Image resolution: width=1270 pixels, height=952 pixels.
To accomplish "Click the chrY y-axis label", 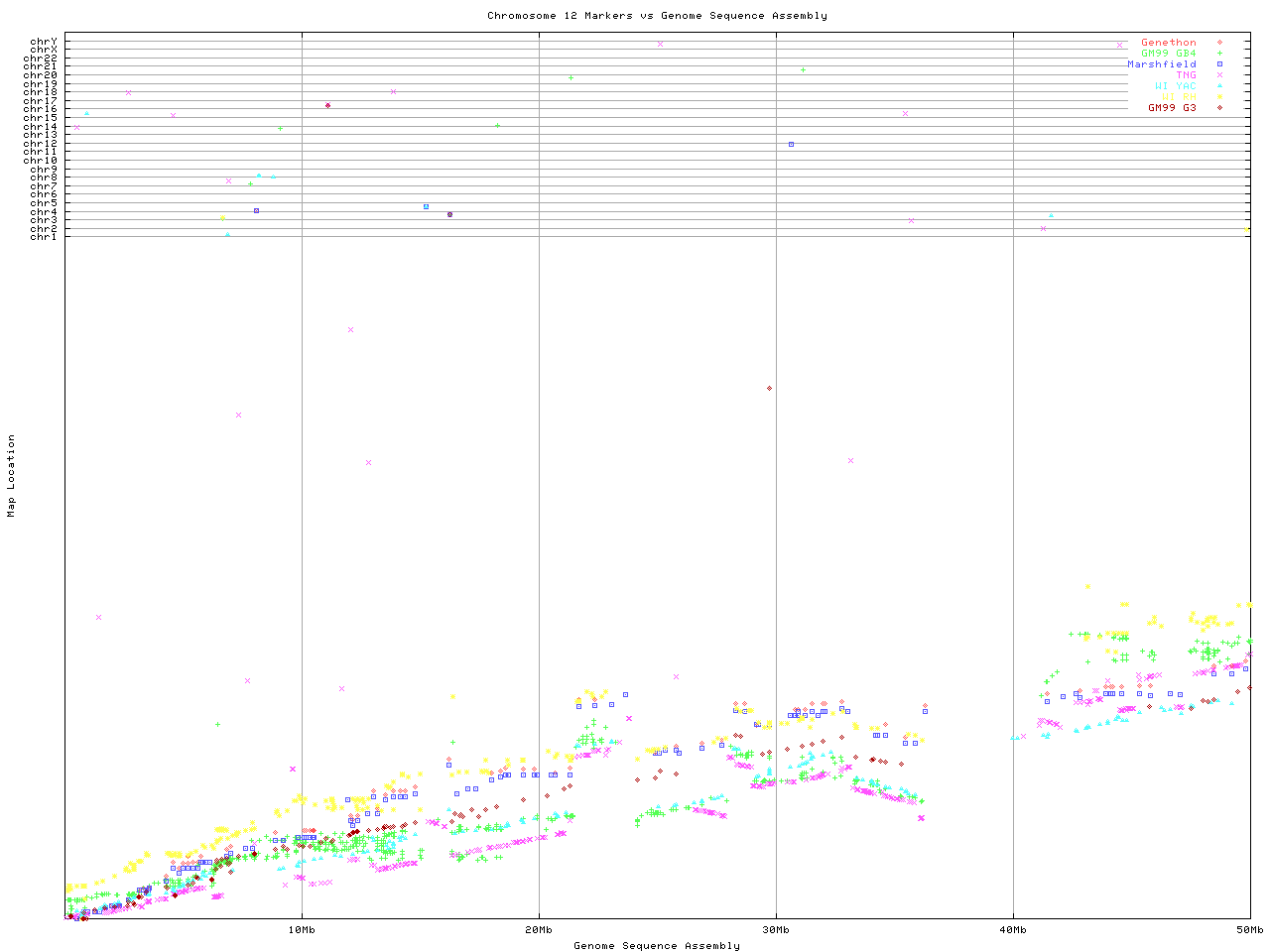I will point(44,42).
